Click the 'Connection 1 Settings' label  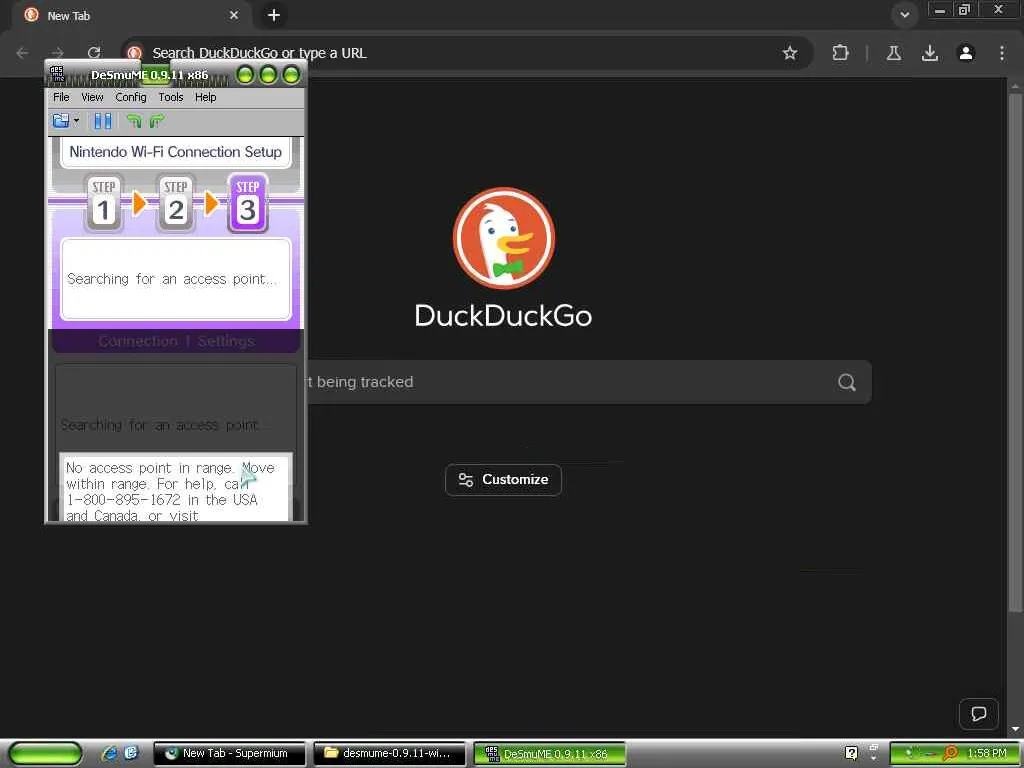[x=176, y=341]
